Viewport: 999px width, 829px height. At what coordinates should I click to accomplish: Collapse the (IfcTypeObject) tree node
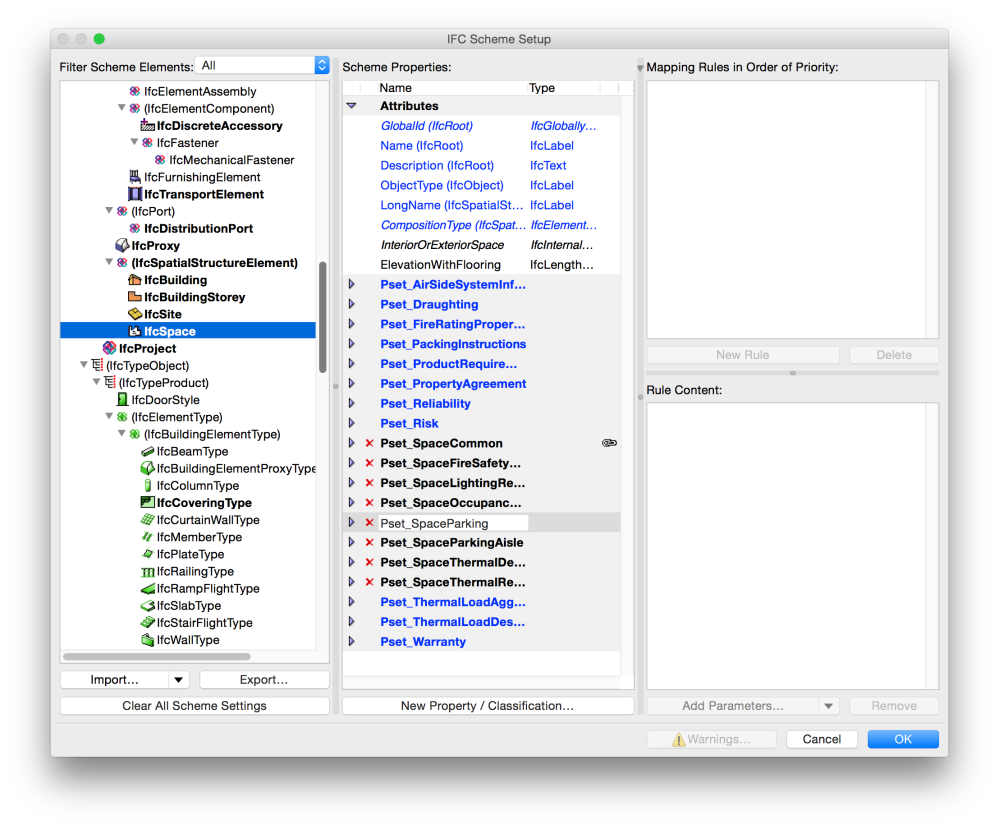pos(84,364)
